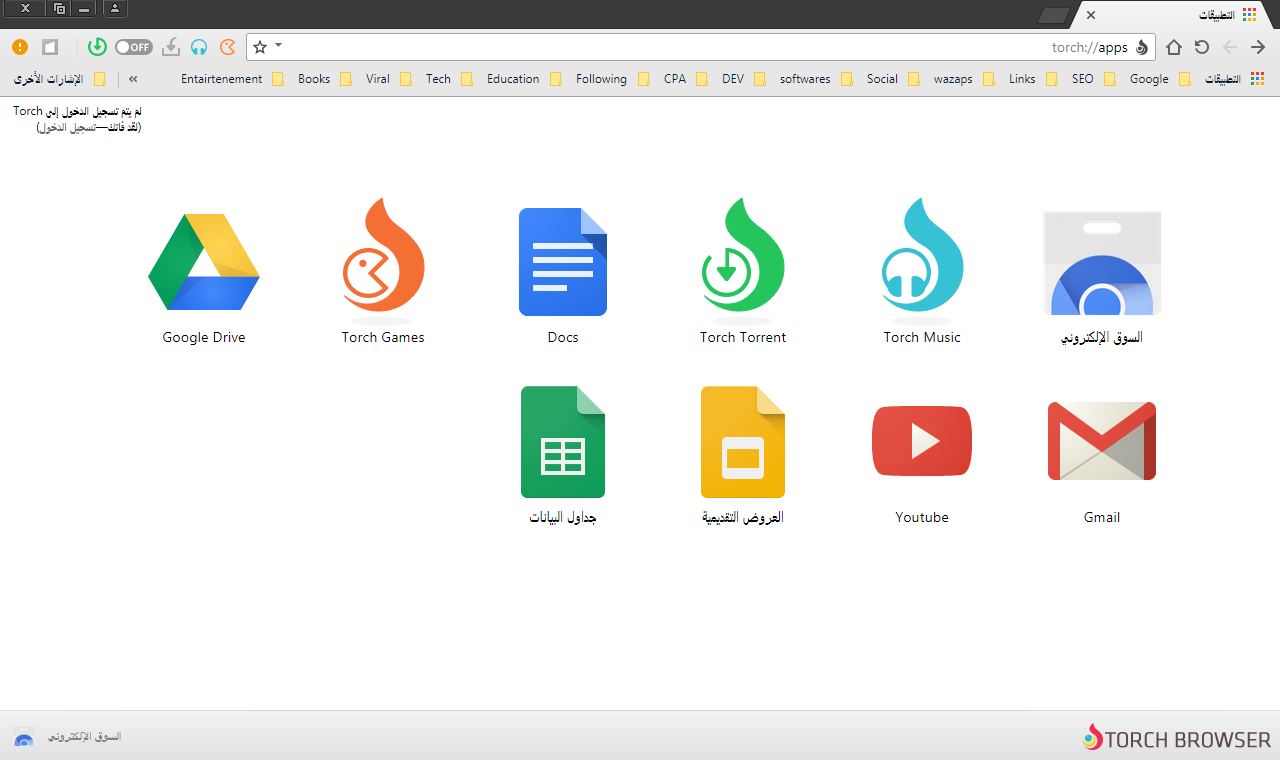1280x760 pixels.
Task: Click the gray square toolbar icon
Action: 50,47
